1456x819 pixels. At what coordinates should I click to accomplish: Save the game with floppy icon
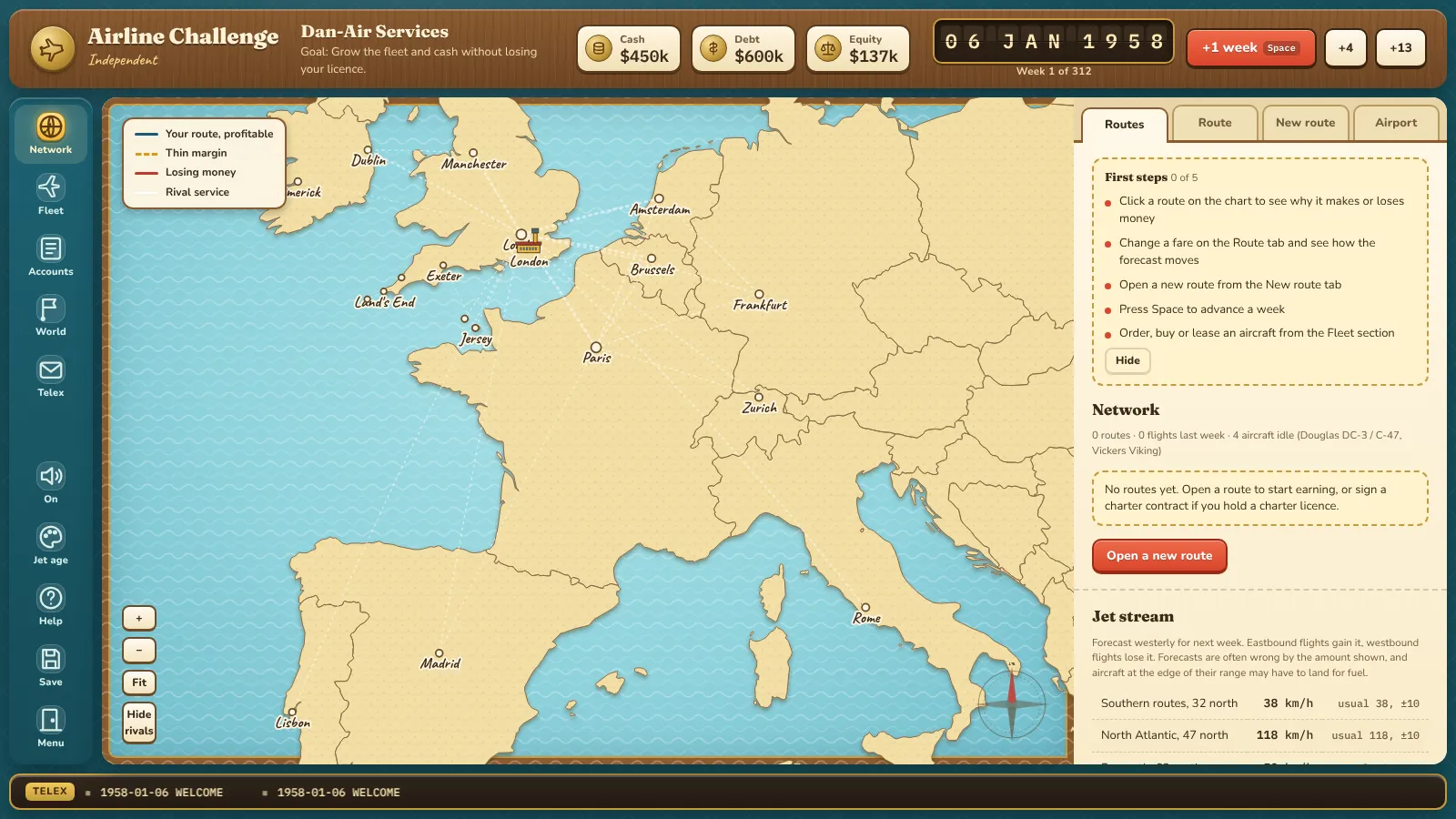[x=51, y=666]
